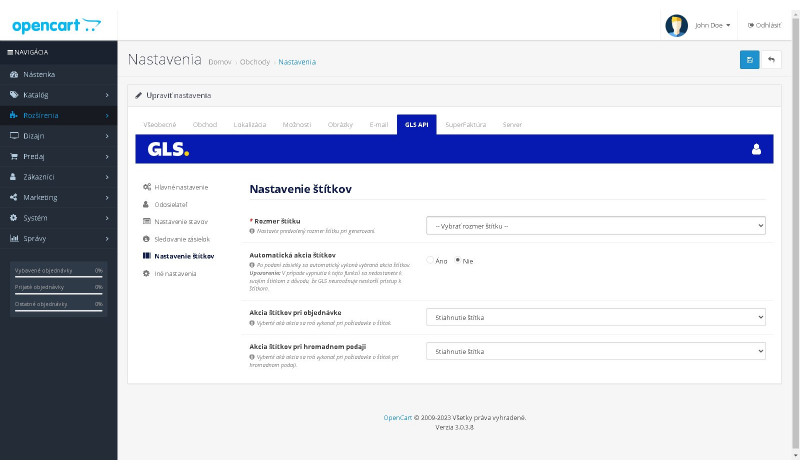Switch to the Obchod tab
This screenshot has height=470, width=800.
205,125
